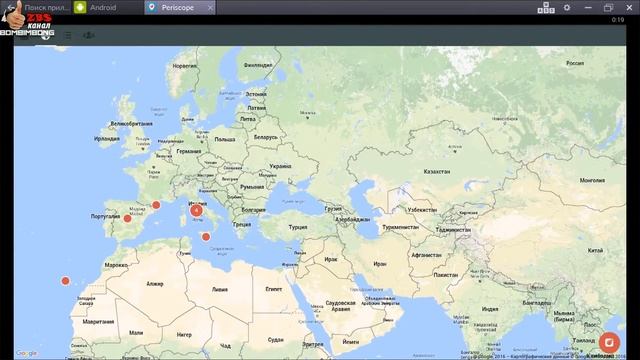Image resolution: width=640 pixels, height=360 pixels.
Task: Open BlueStacks settings gear
Action: coord(567,7)
